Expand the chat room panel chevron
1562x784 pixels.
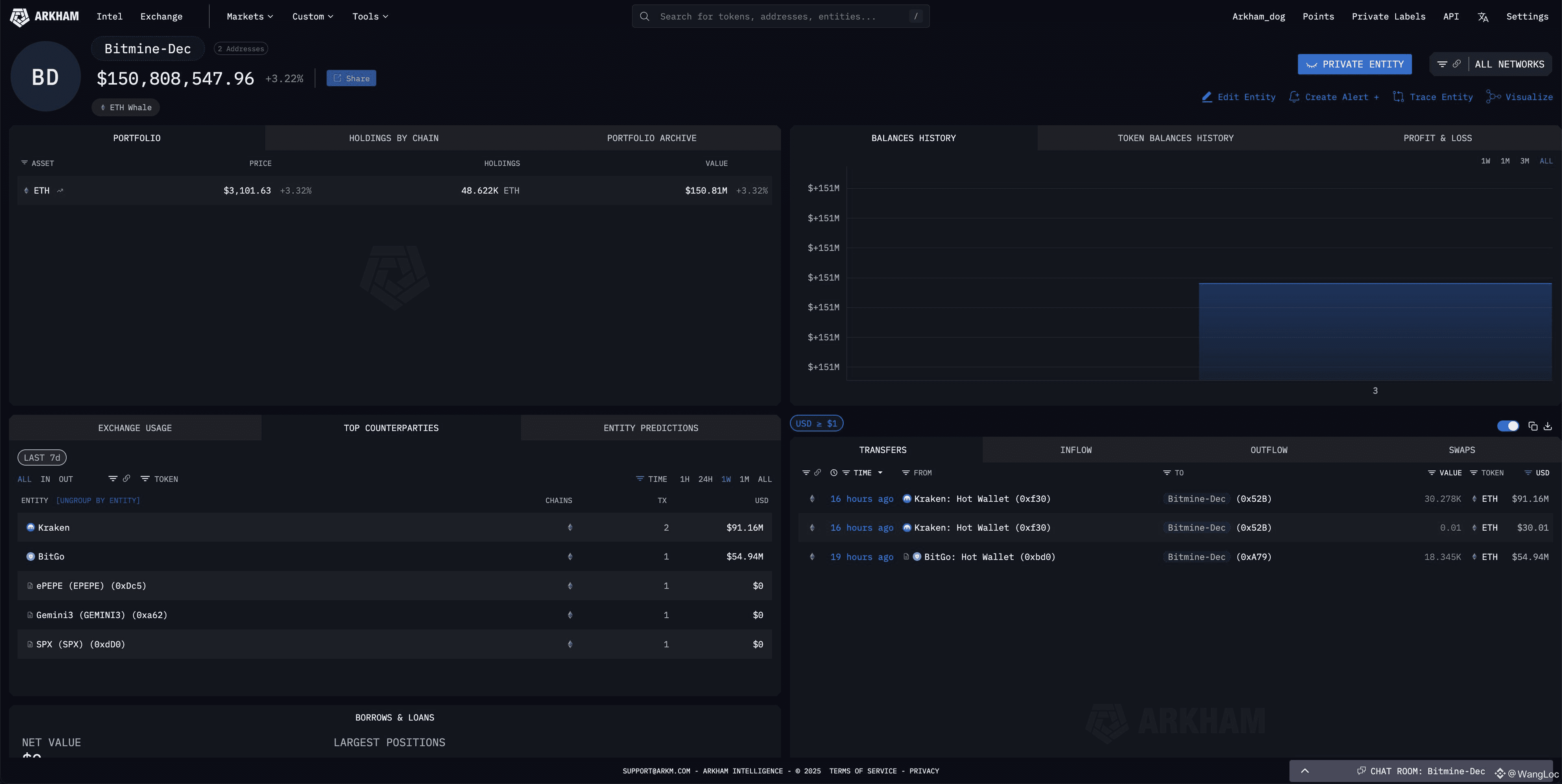pos(1305,771)
